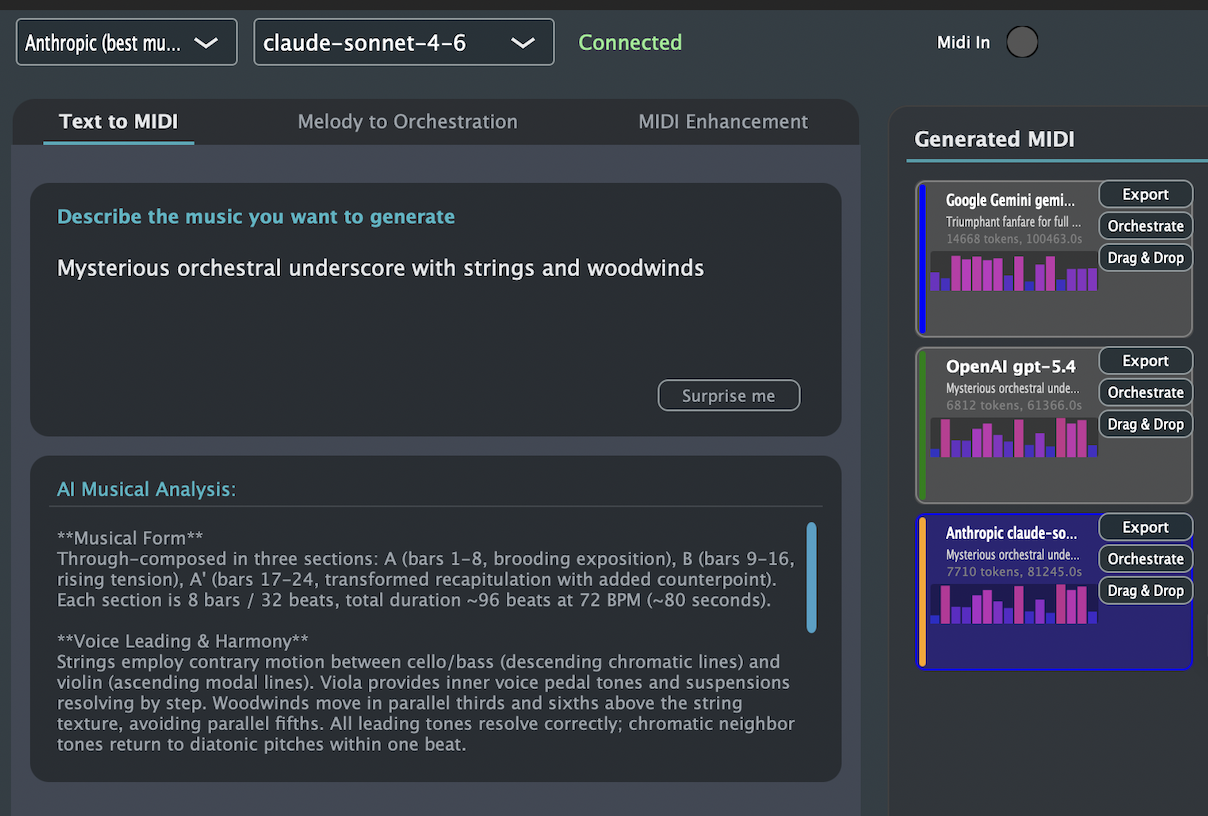Screen dimensions: 1208x816
Task: Click the Surprise me button
Action: (x=729, y=395)
